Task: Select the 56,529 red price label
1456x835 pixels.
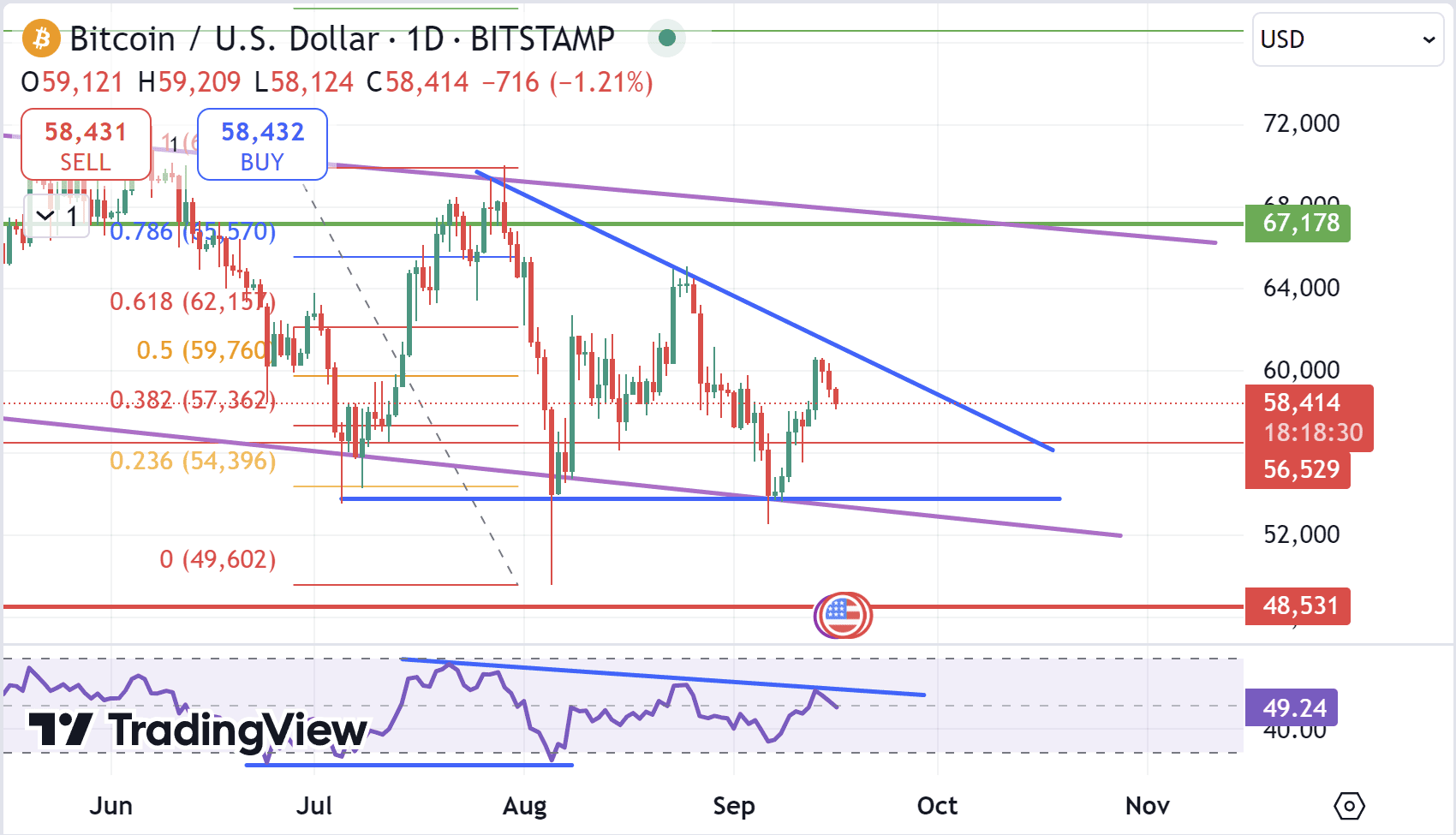Action: tap(1298, 470)
